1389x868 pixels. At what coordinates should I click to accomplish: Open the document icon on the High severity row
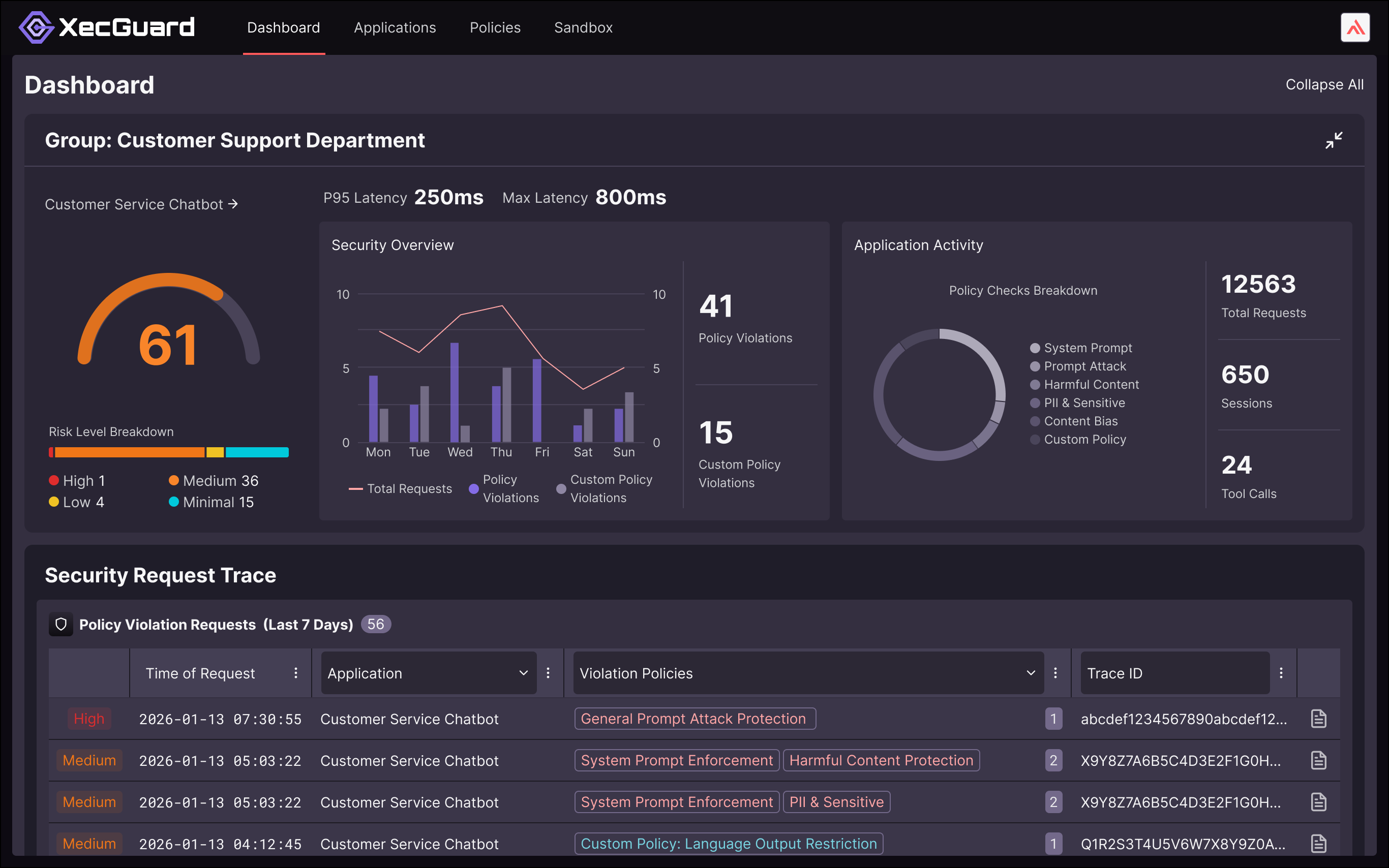tap(1318, 718)
